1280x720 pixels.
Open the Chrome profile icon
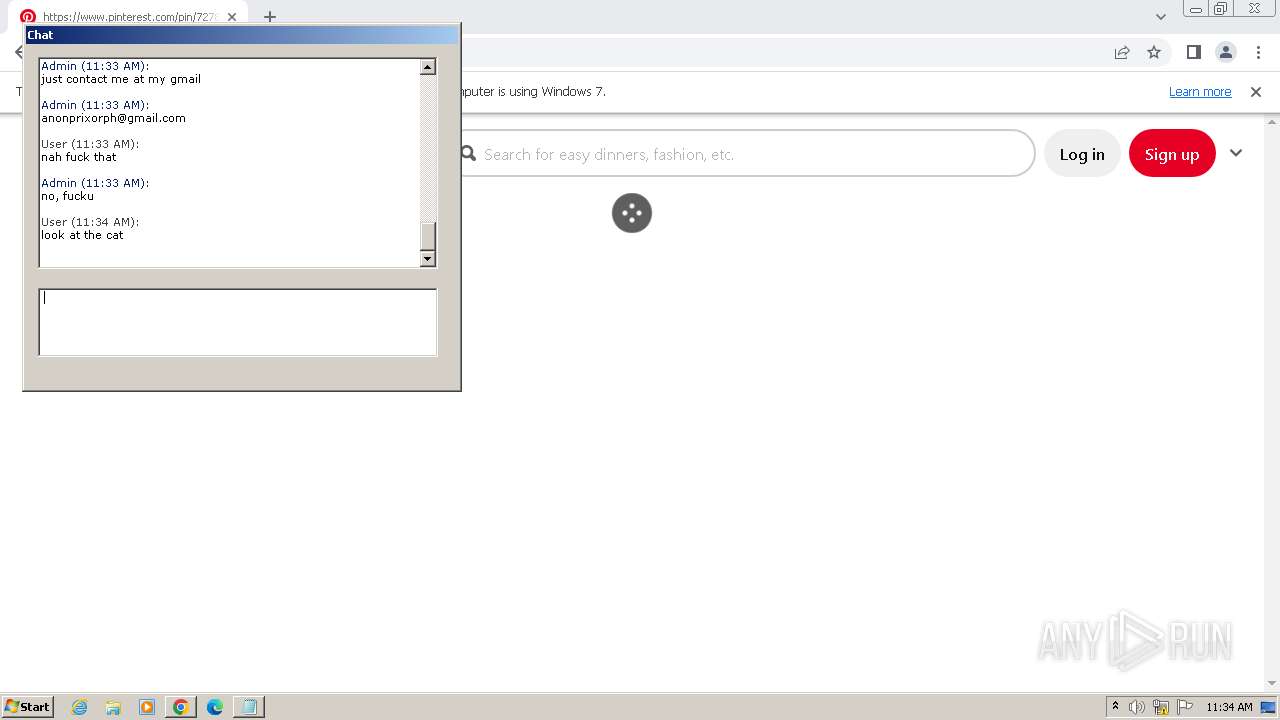tap(1225, 52)
